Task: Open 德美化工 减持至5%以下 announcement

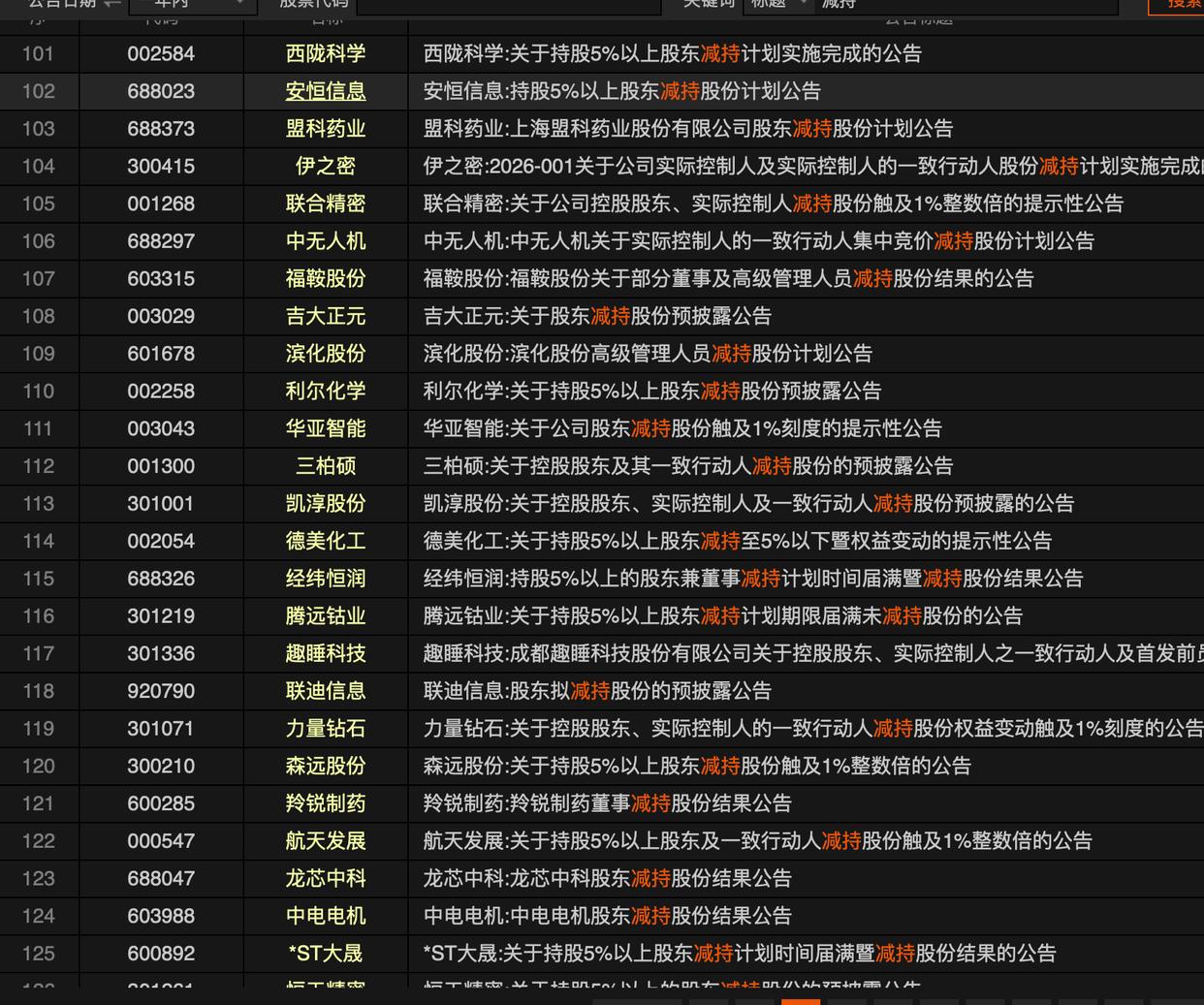Action: point(737,541)
